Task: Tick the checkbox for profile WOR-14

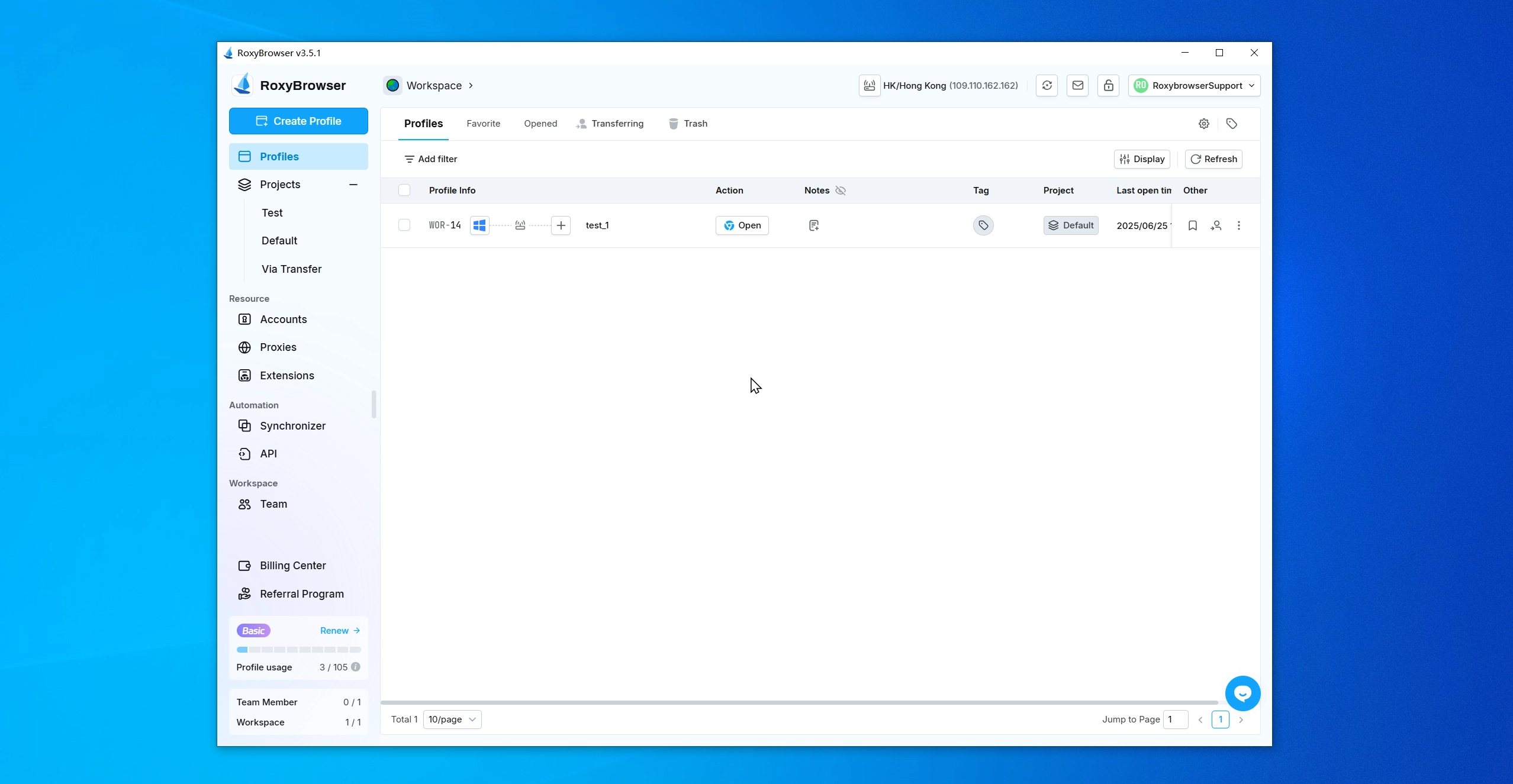Action: click(404, 225)
